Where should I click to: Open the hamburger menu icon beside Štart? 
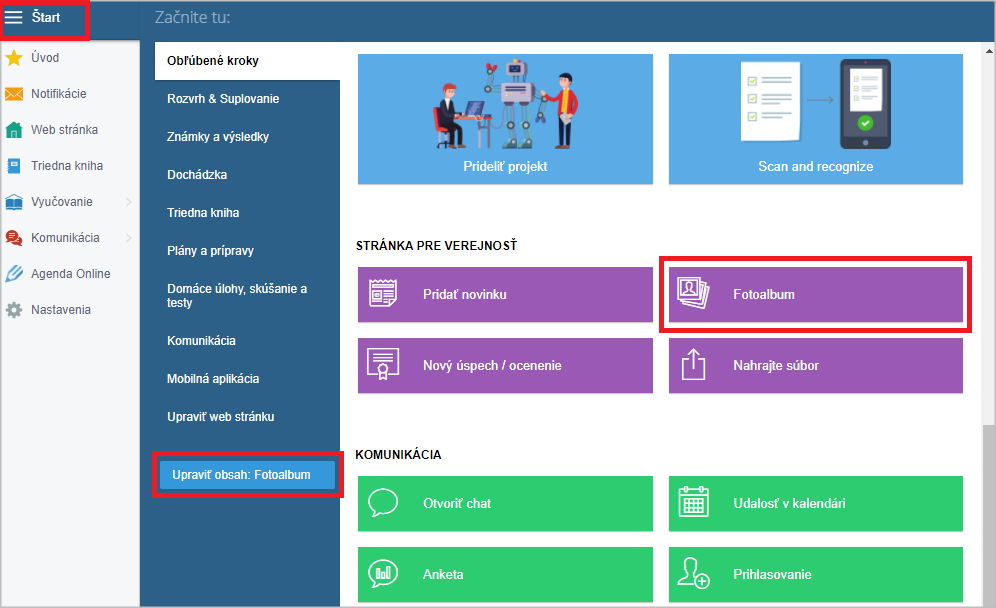[13, 17]
